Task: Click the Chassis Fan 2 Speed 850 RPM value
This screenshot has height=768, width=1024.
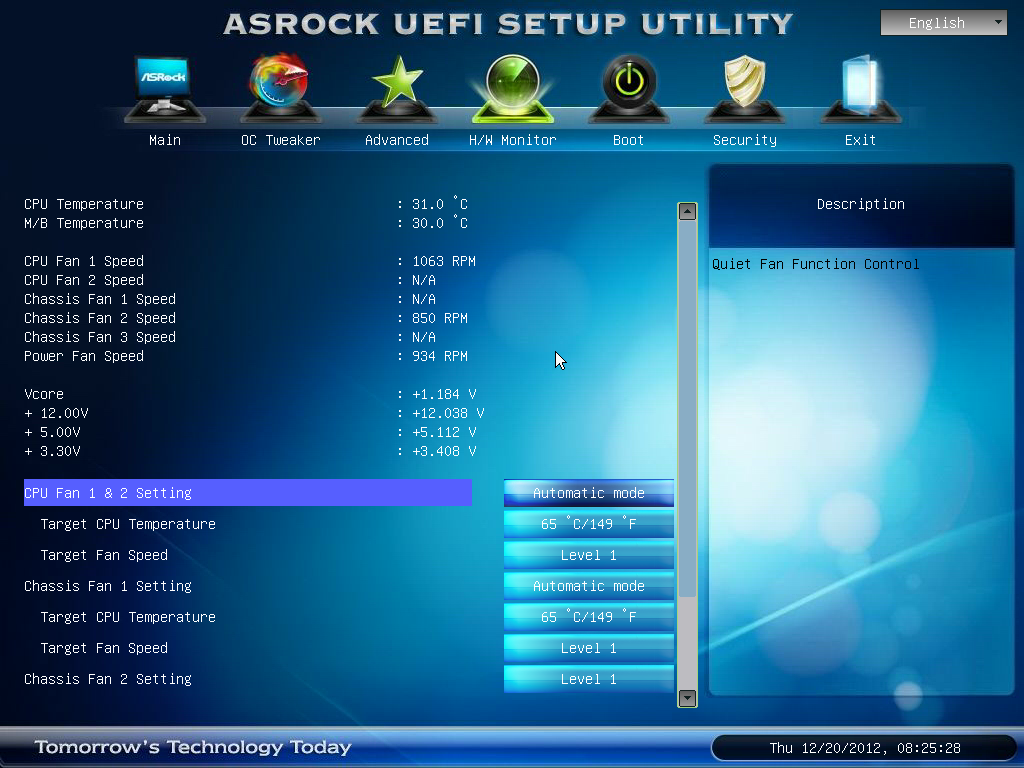Action: coord(440,318)
